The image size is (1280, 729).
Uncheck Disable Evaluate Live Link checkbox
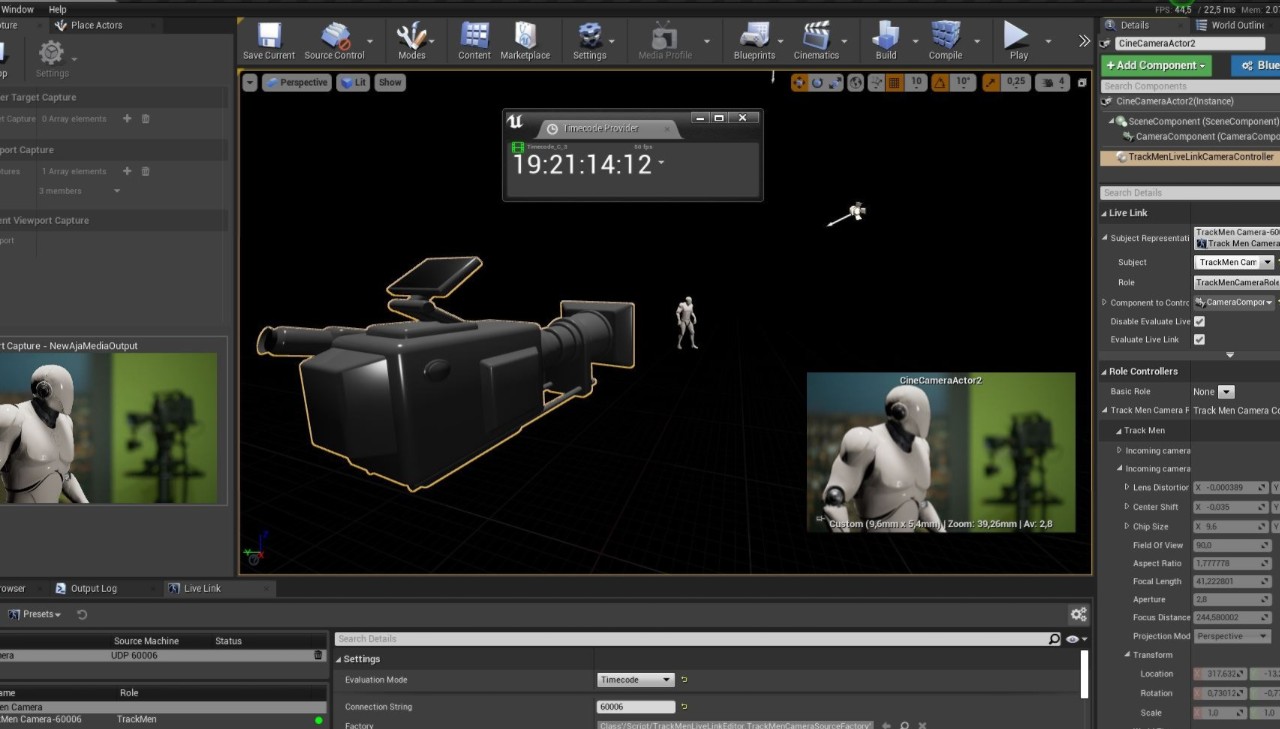pyautogui.click(x=1199, y=321)
